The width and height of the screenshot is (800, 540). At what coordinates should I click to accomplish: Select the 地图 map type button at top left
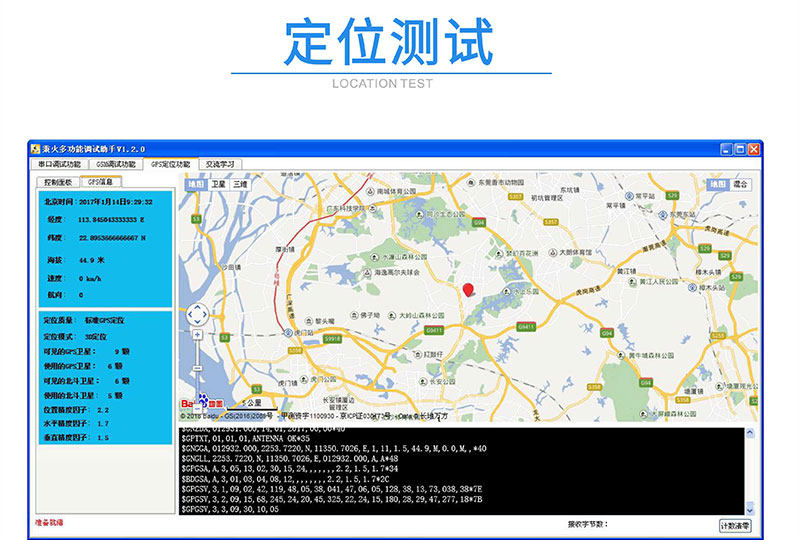[196, 184]
